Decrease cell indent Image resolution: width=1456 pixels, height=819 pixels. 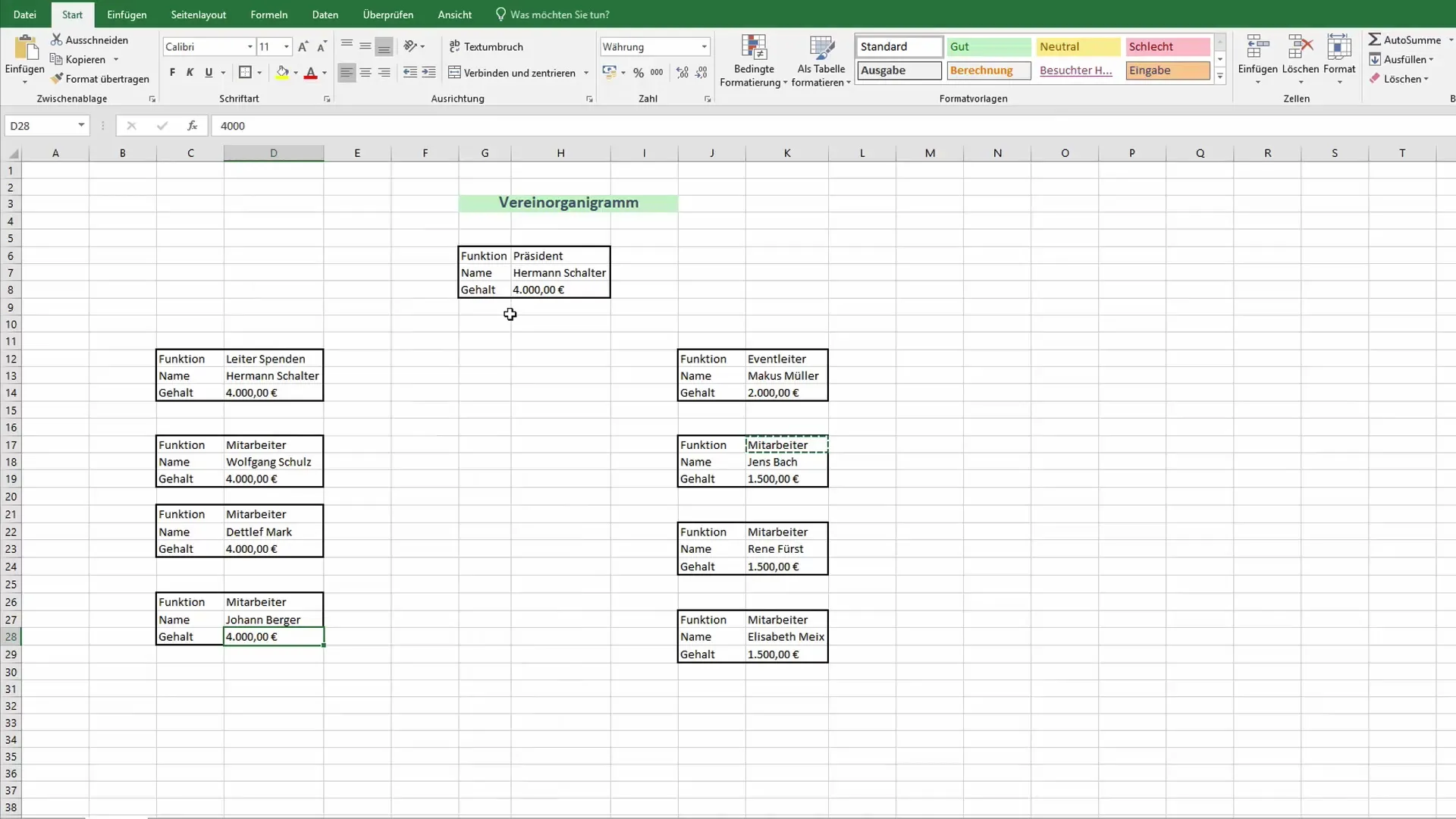[x=409, y=73]
